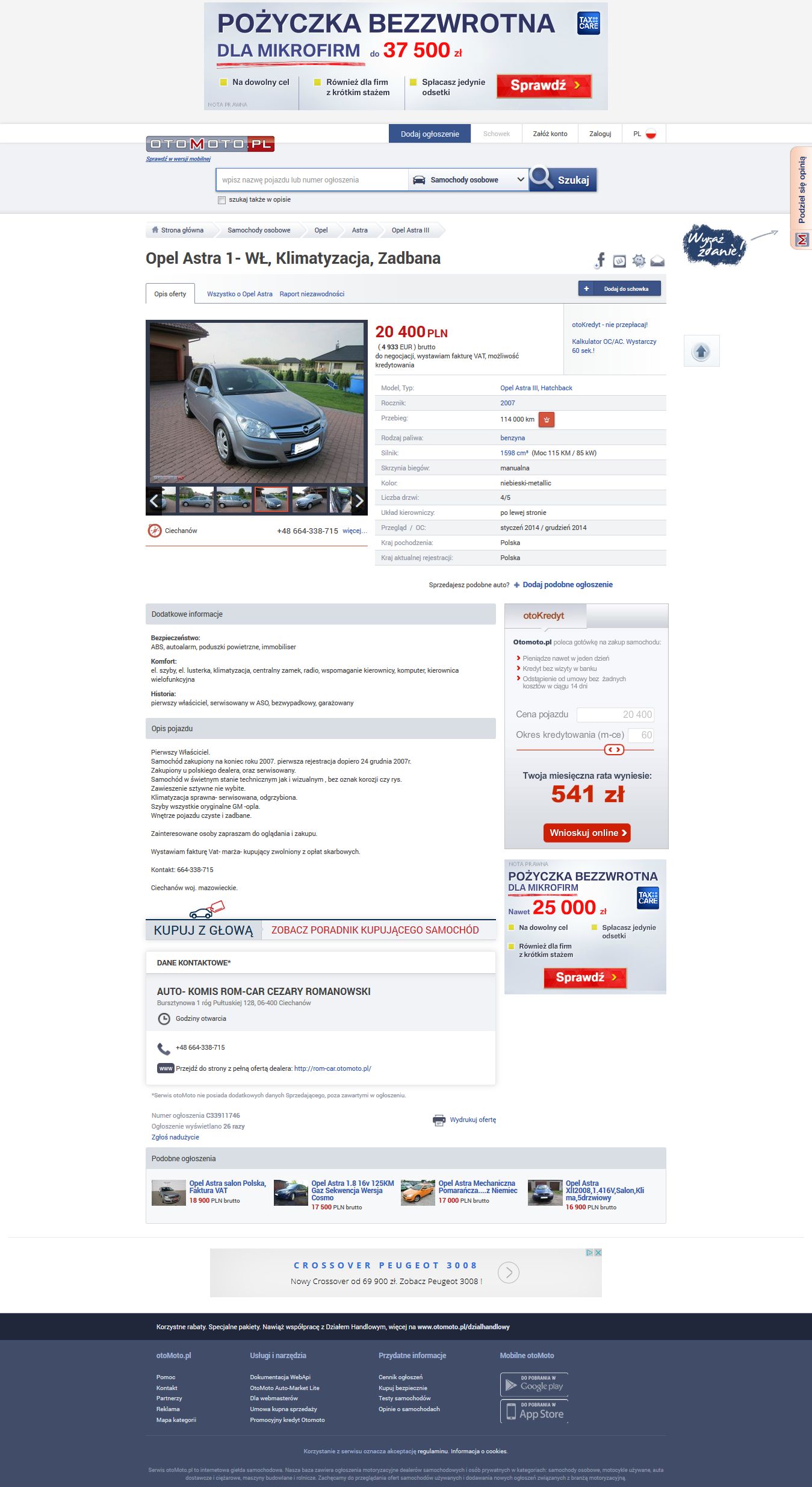Viewport: 812px width, 1487px height.
Task: Click the benzyna fuel type link
Action: [x=512, y=438]
